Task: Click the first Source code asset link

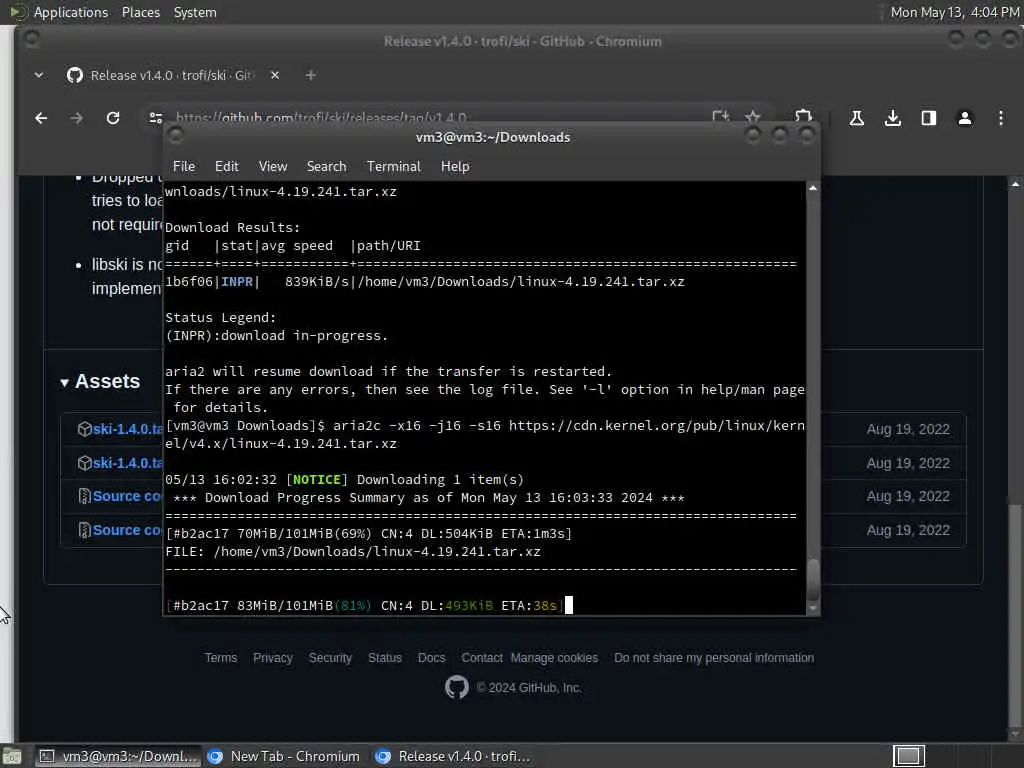Action: click(127, 496)
